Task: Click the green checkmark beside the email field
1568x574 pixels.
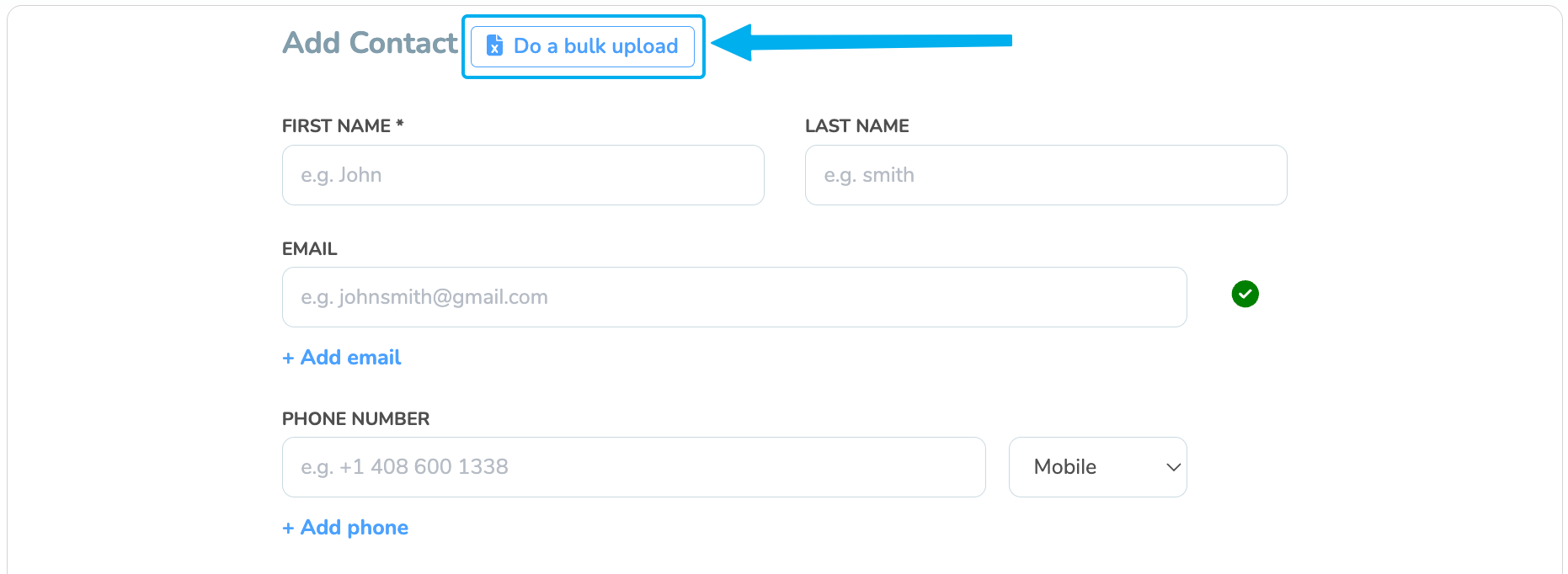Action: tap(1245, 294)
